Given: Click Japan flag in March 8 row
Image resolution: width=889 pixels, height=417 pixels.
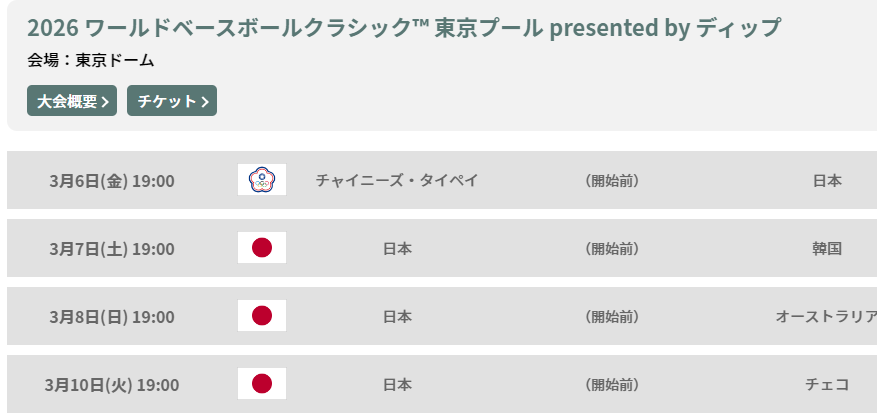Looking at the screenshot, I should 262,315.
